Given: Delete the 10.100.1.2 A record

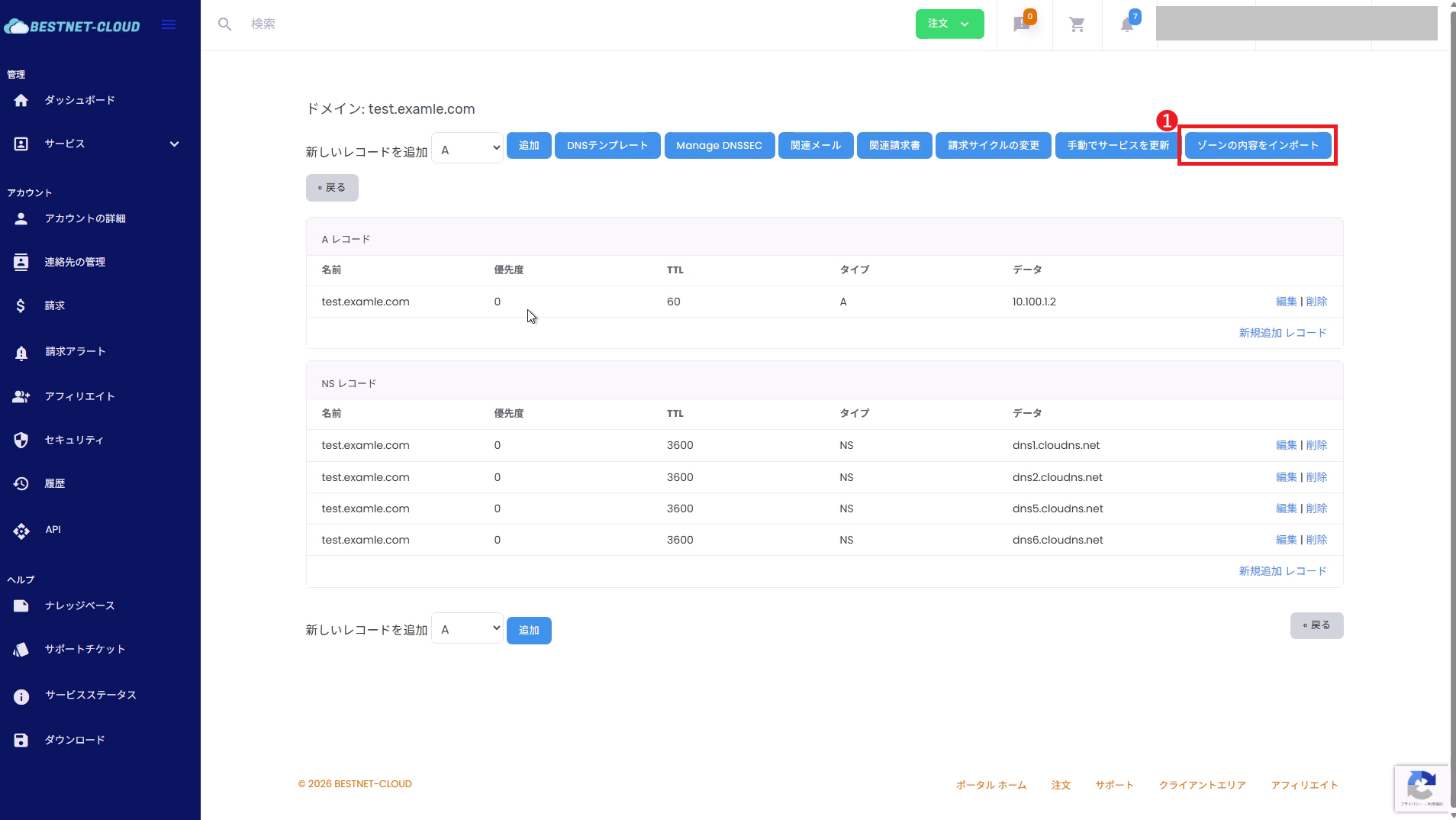Looking at the screenshot, I should [1316, 302].
